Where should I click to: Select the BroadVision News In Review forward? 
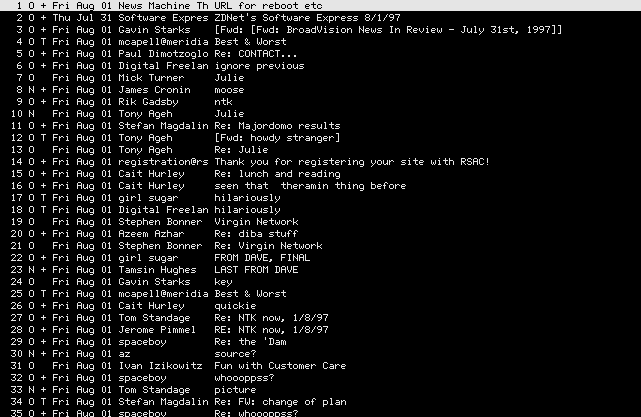320,30
